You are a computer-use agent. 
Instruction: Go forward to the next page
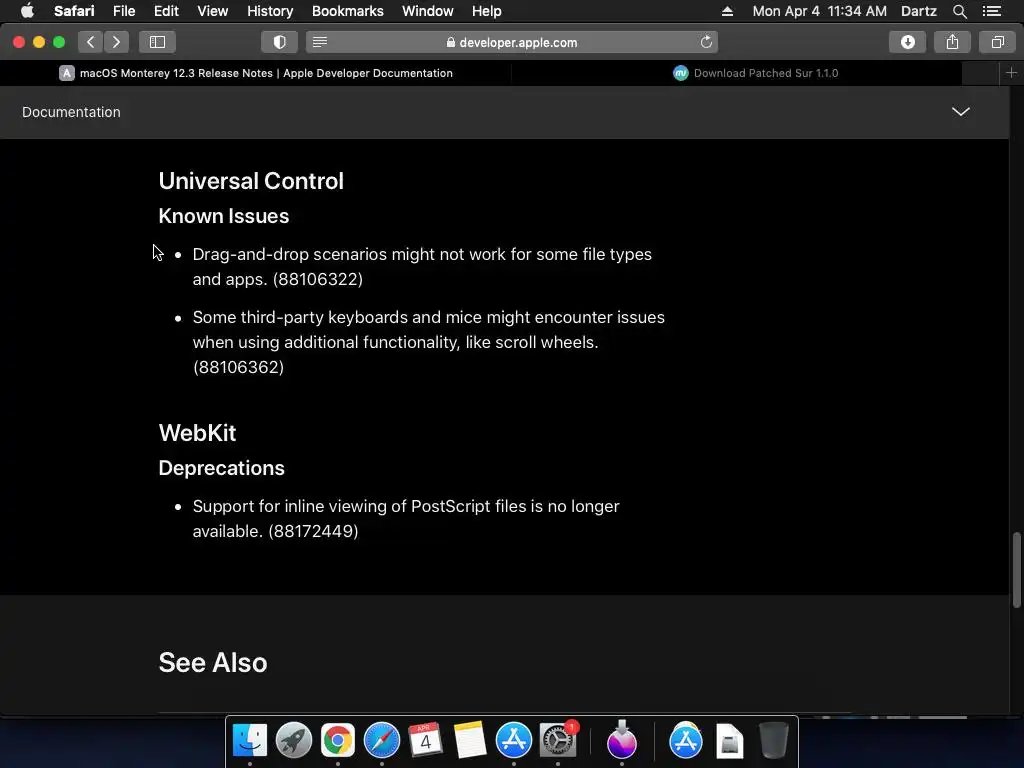(116, 42)
